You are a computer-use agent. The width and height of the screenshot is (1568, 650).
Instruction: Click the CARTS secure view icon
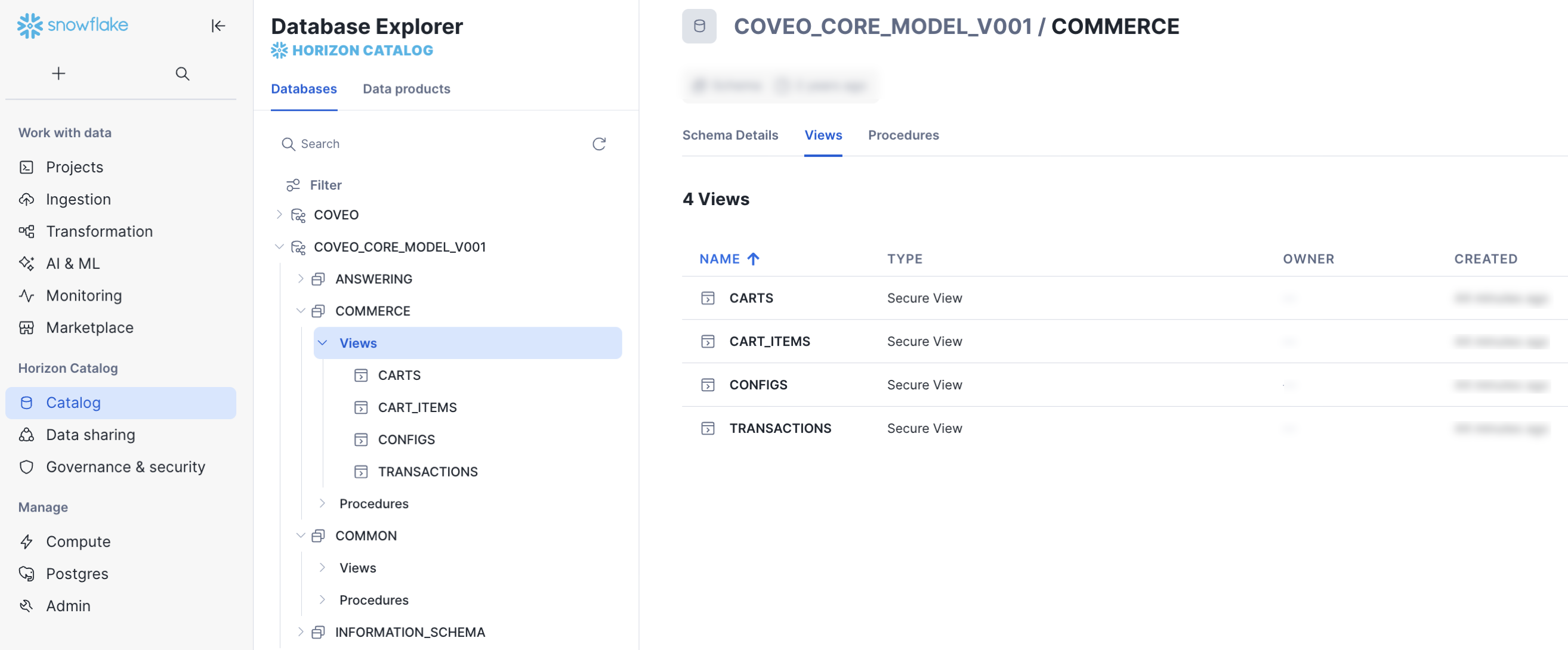point(707,298)
